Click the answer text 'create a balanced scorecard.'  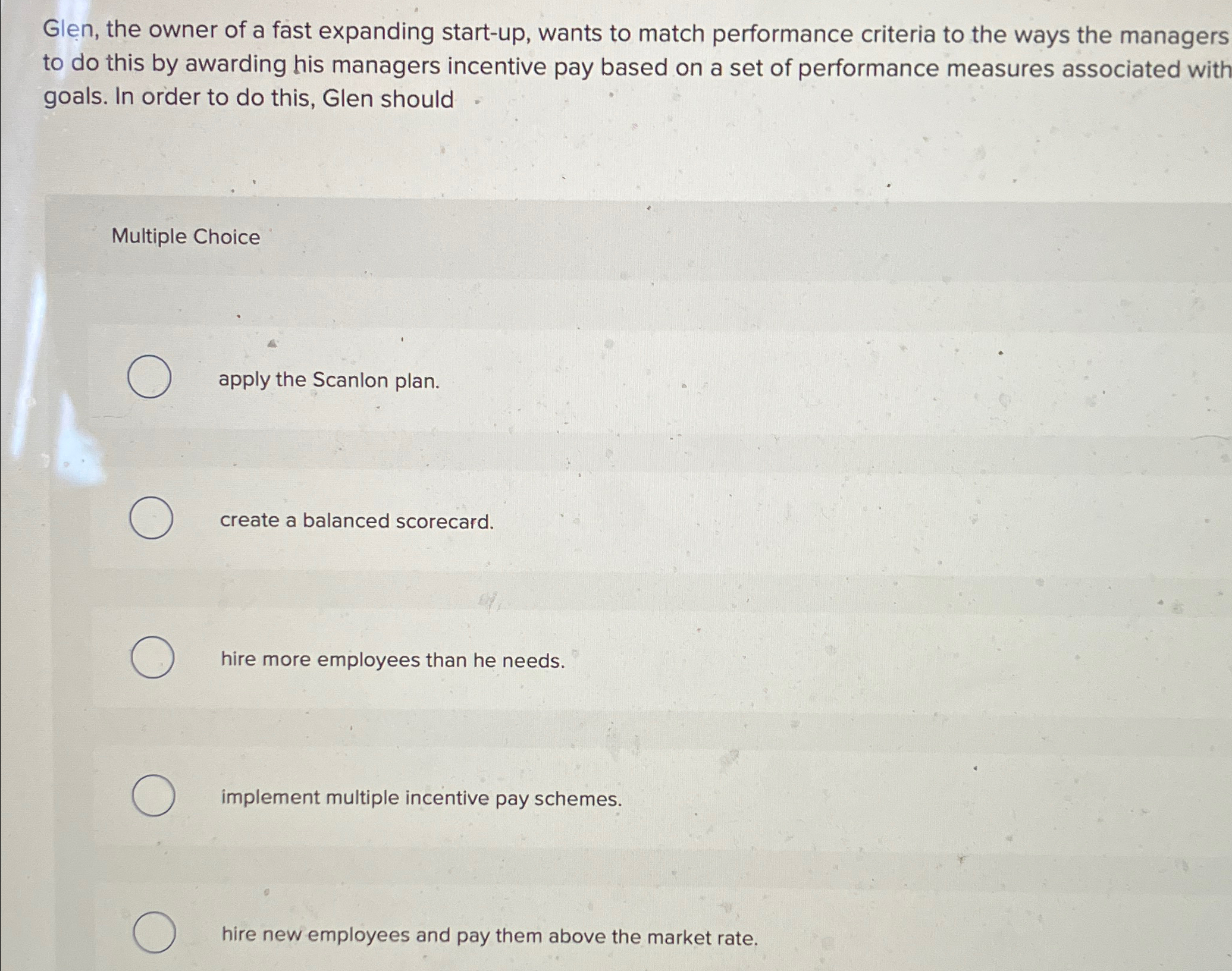[357, 521]
